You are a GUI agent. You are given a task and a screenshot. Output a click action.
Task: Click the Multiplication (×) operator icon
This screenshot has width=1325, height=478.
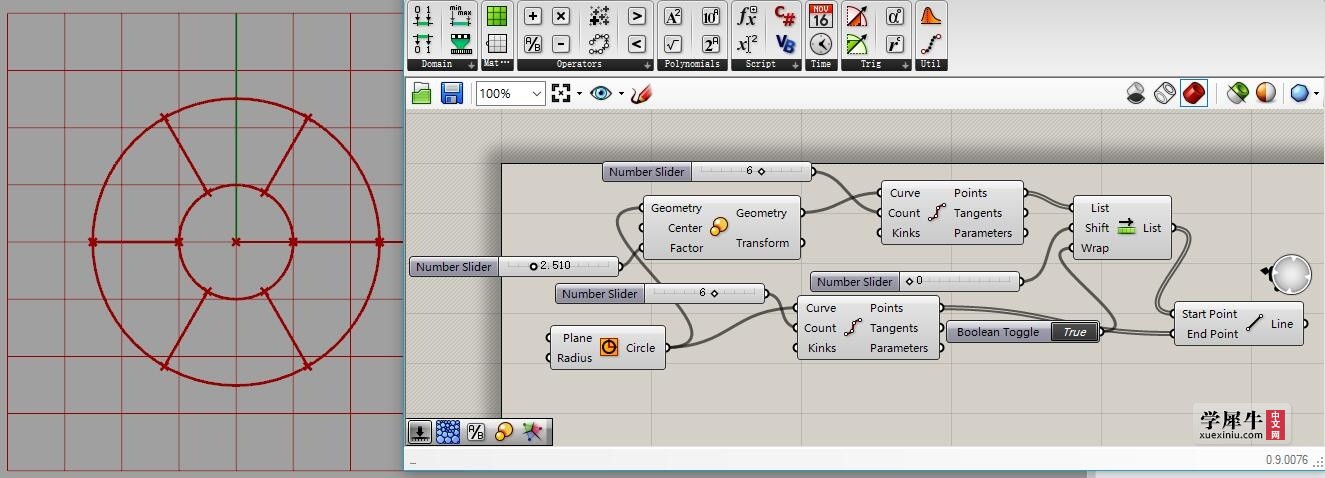(x=561, y=16)
